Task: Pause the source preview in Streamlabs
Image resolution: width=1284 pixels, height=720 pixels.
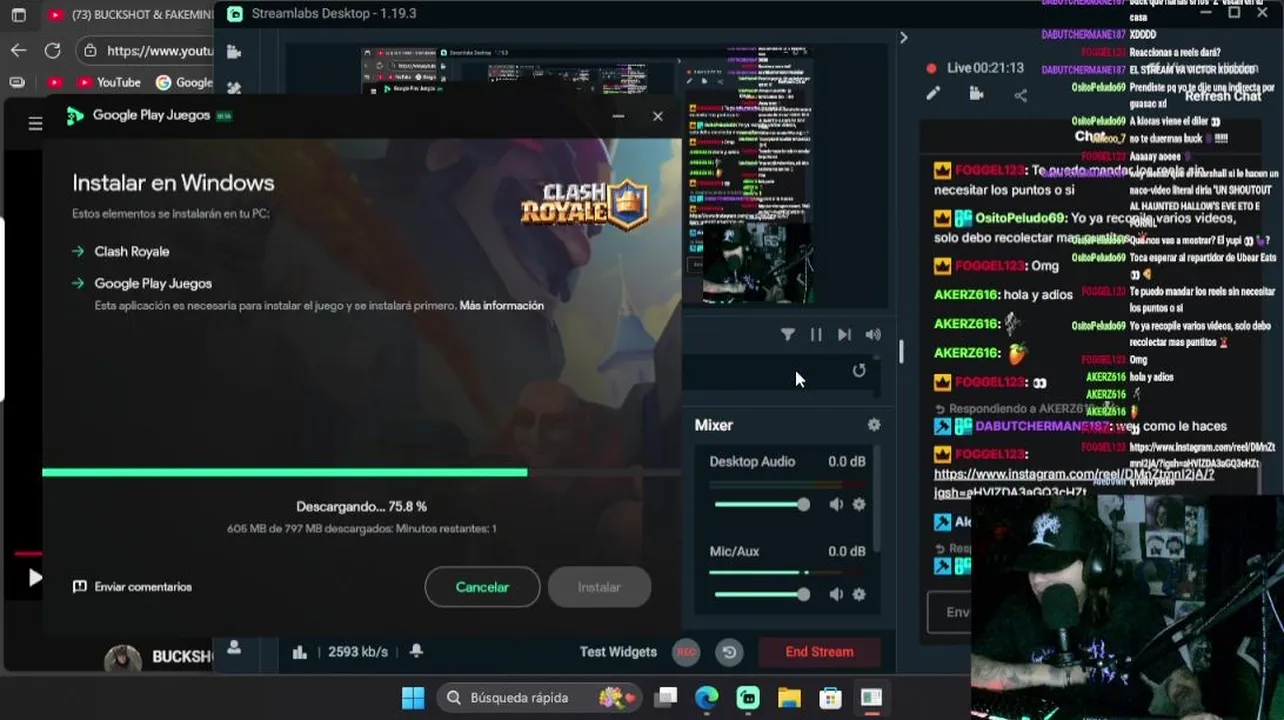Action: (816, 335)
